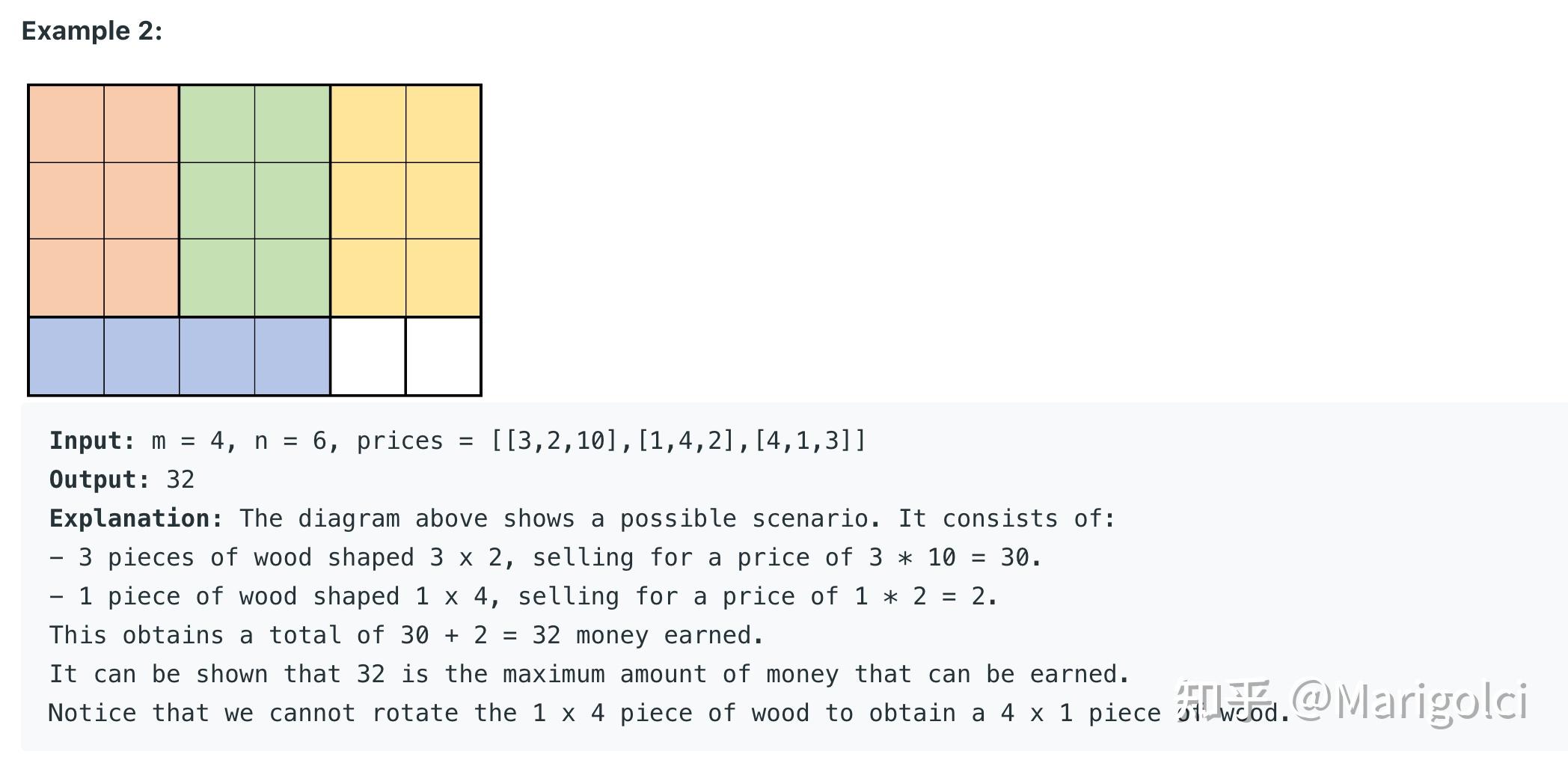This screenshot has width=1568, height=772.
Task: Click the line about 3 x 2 wood pieces
Action: [545, 557]
